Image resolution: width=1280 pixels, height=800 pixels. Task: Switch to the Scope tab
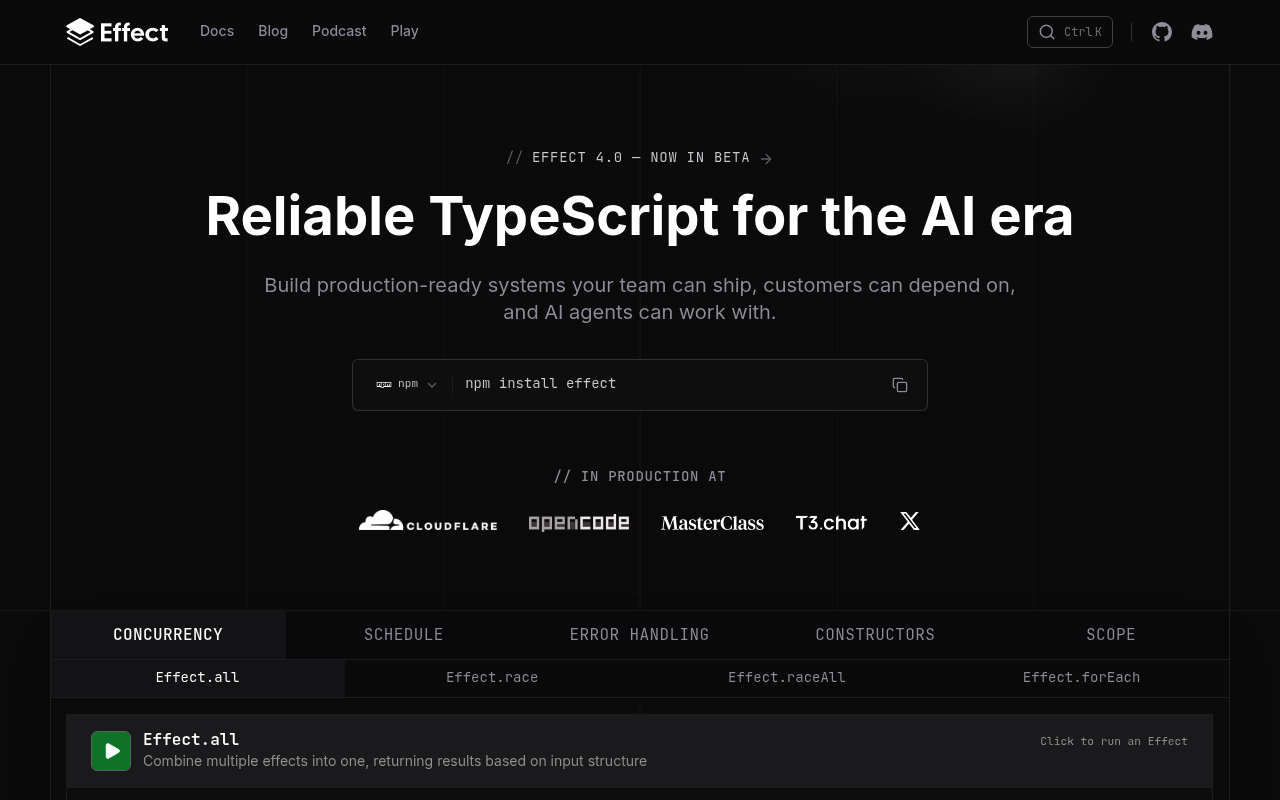pos(1111,635)
